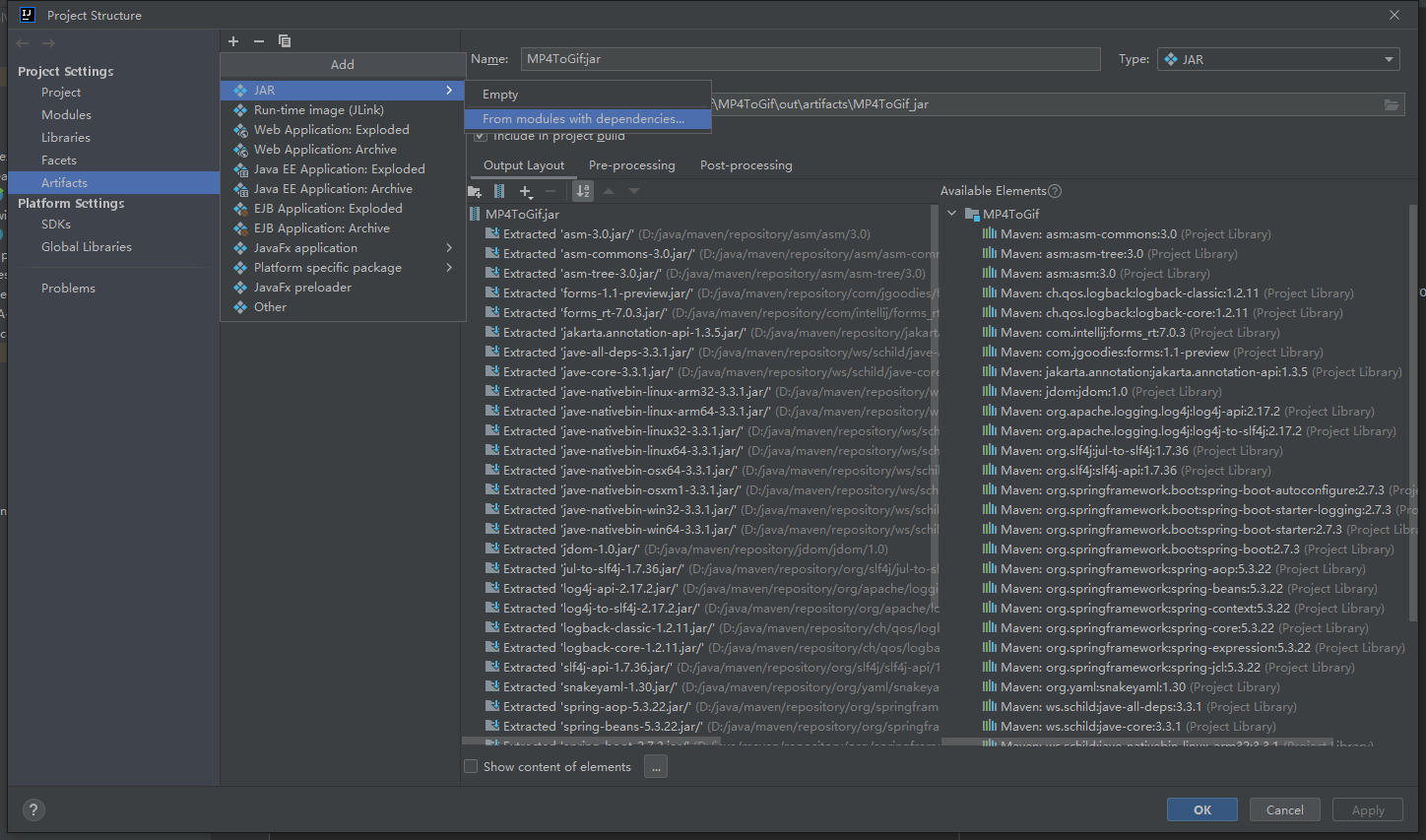This screenshot has height=840, width=1426.
Task: Click the move up arrow in Output Layout
Action: (609, 191)
